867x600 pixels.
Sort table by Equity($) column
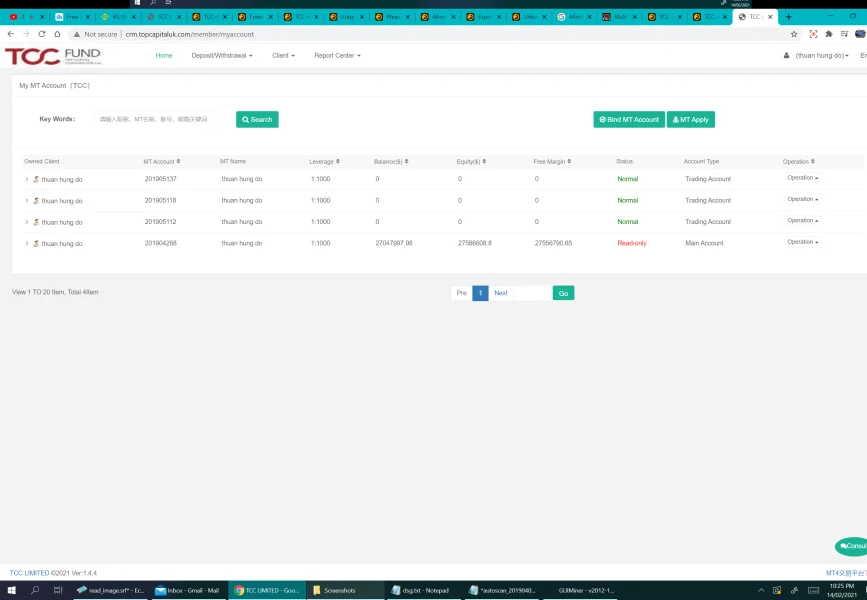click(471, 161)
